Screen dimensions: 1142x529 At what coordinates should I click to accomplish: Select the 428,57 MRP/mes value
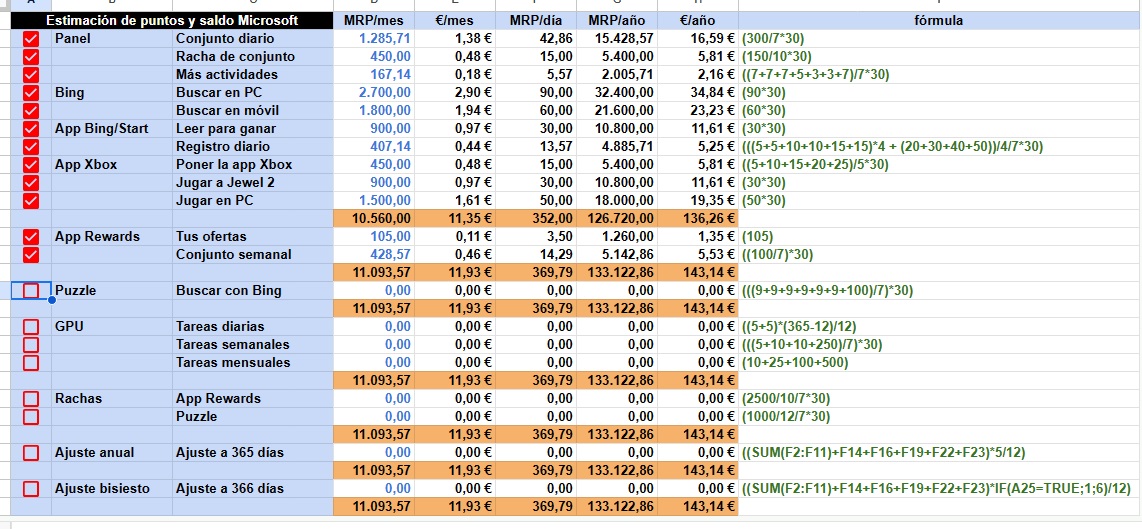coord(374,254)
